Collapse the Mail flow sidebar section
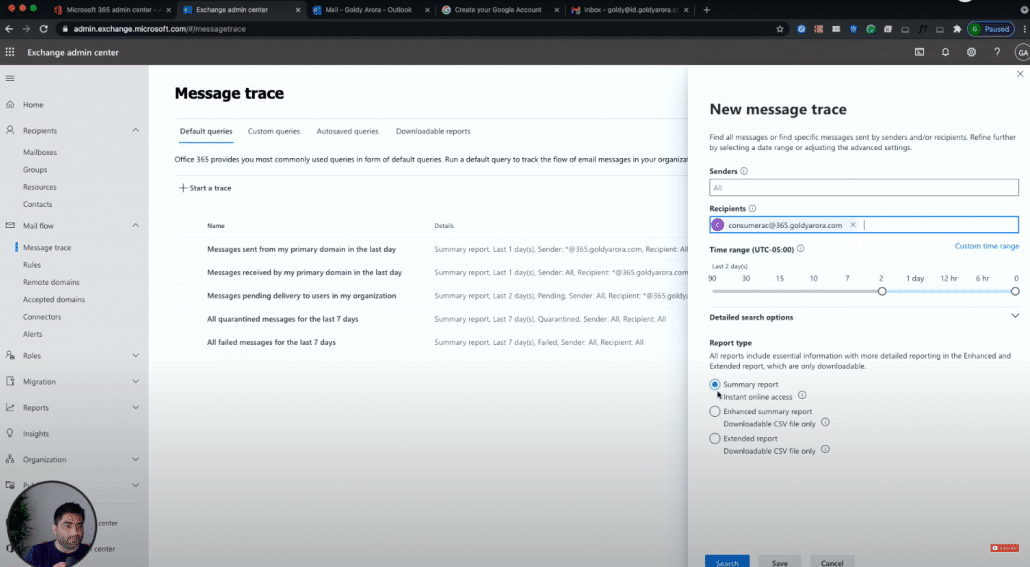The width and height of the screenshot is (1030, 567). click(x=135, y=225)
